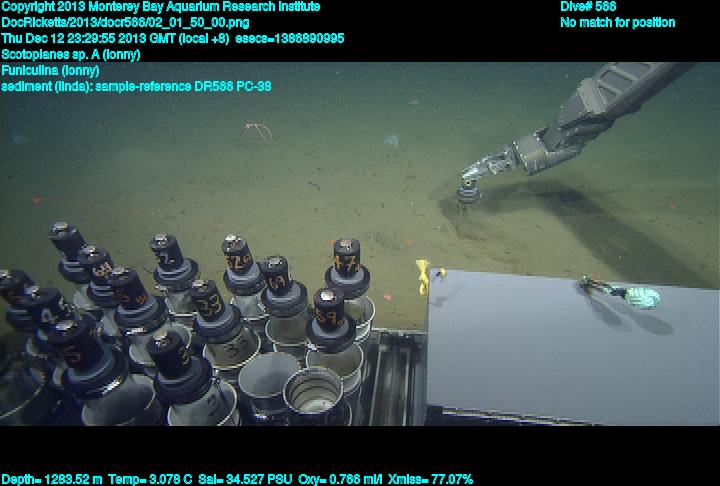The image size is (720, 486).
Task: Select the 'Scotoplanes sp. A (lonny)' annotation
Action: (71, 55)
